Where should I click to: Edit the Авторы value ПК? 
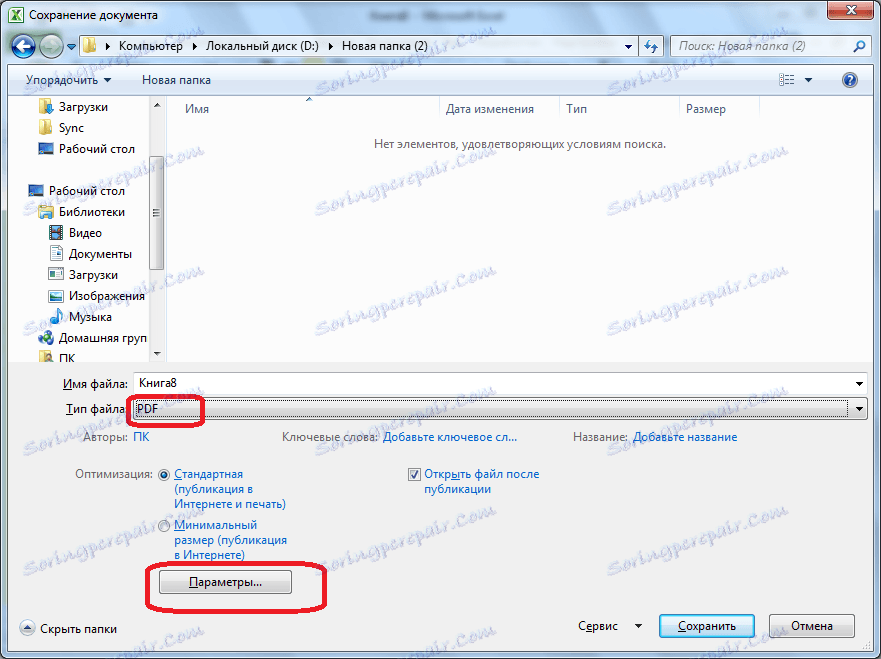[x=141, y=437]
